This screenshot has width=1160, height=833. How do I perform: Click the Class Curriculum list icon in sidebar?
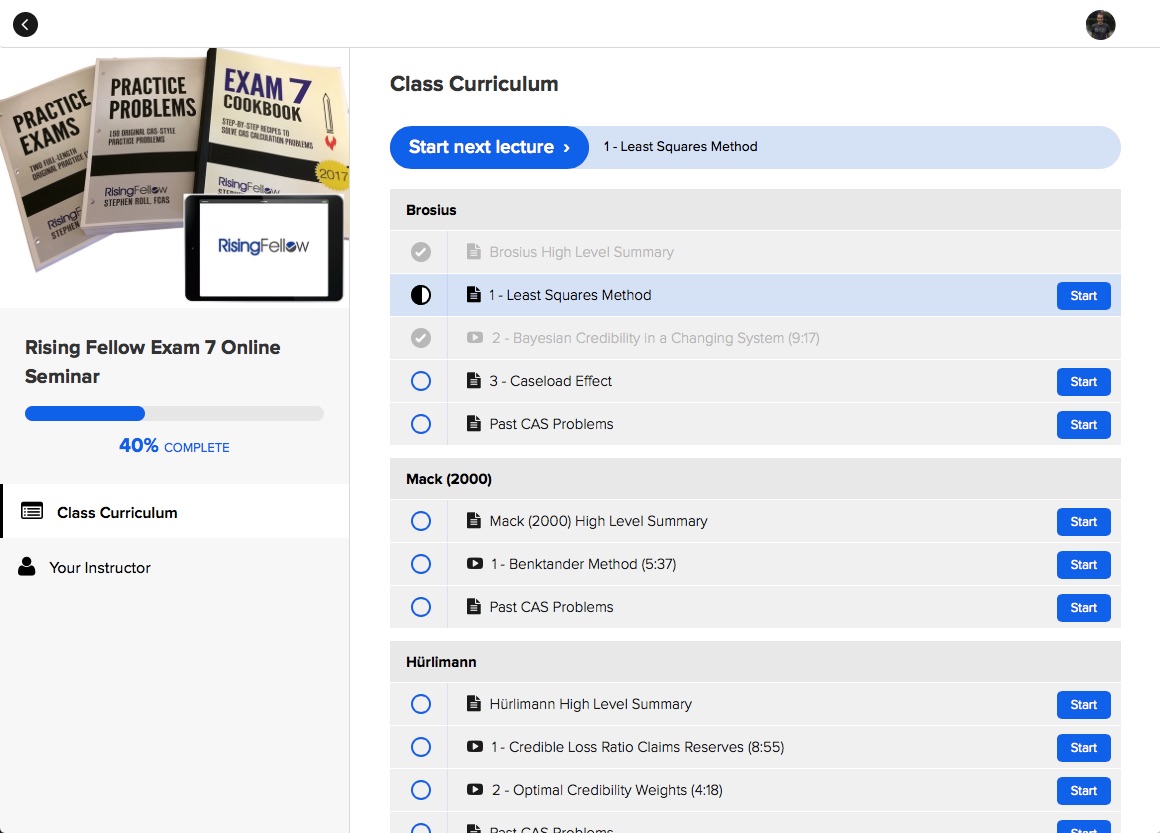pyautogui.click(x=32, y=511)
